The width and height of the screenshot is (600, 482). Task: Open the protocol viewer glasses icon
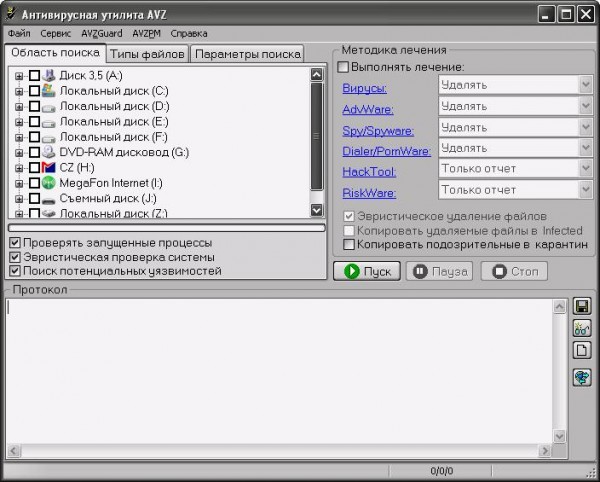click(582, 329)
